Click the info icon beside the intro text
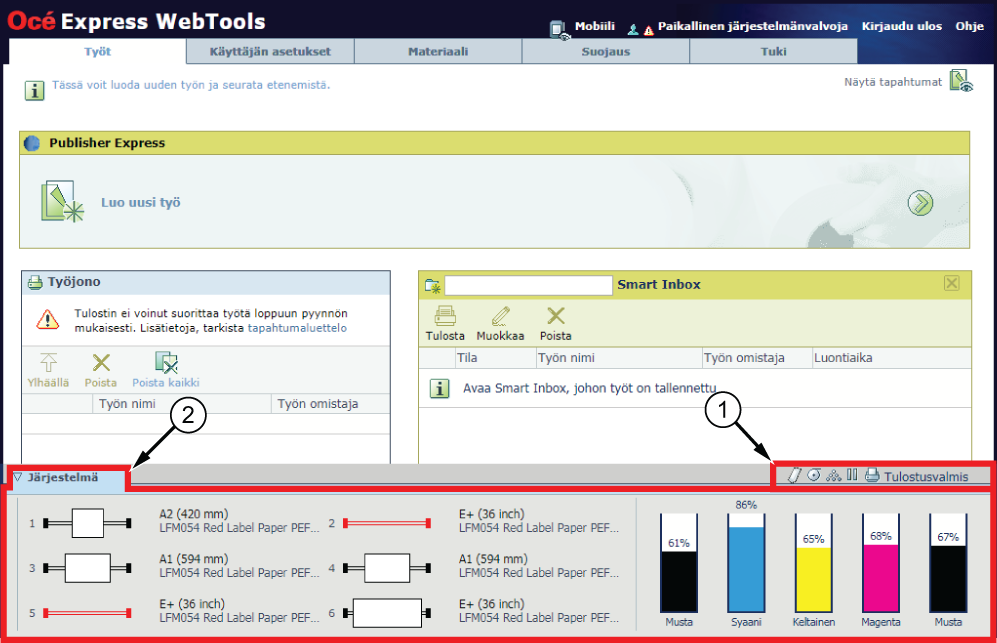The width and height of the screenshot is (997, 643). 34,90
